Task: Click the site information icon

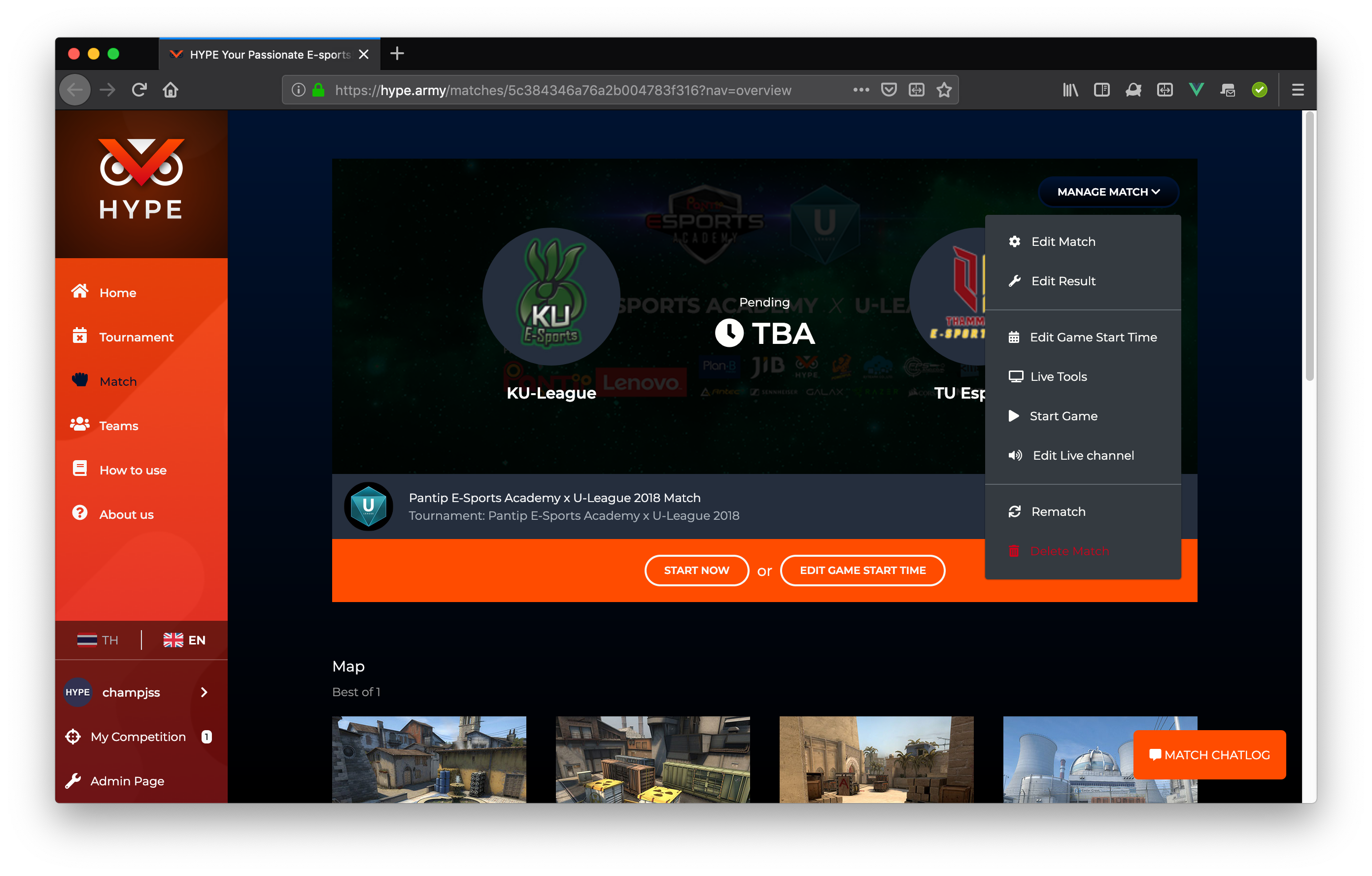Action: click(299, 90)
